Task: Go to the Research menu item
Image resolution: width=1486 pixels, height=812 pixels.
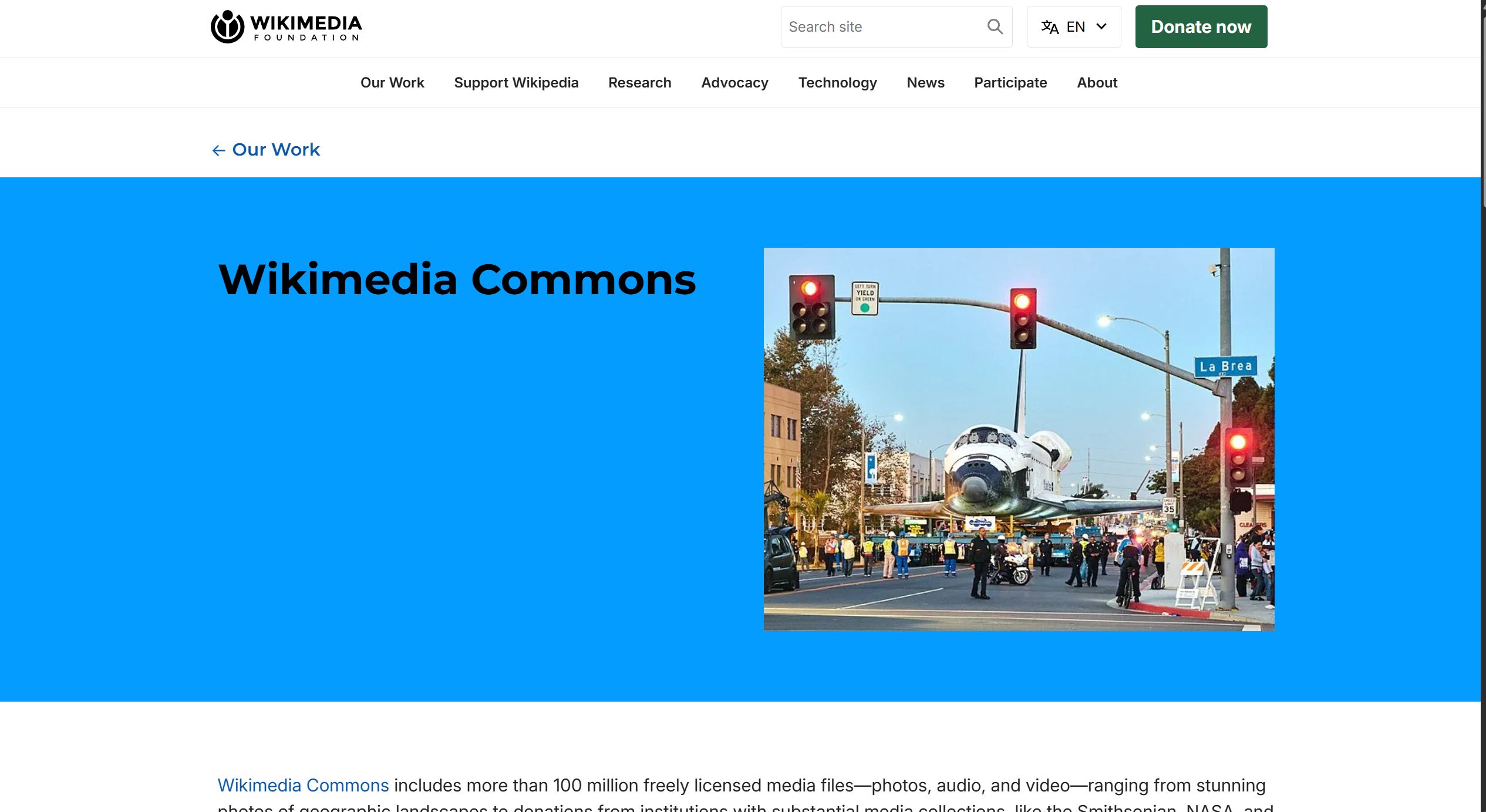Action: click(x=639, y=83)
